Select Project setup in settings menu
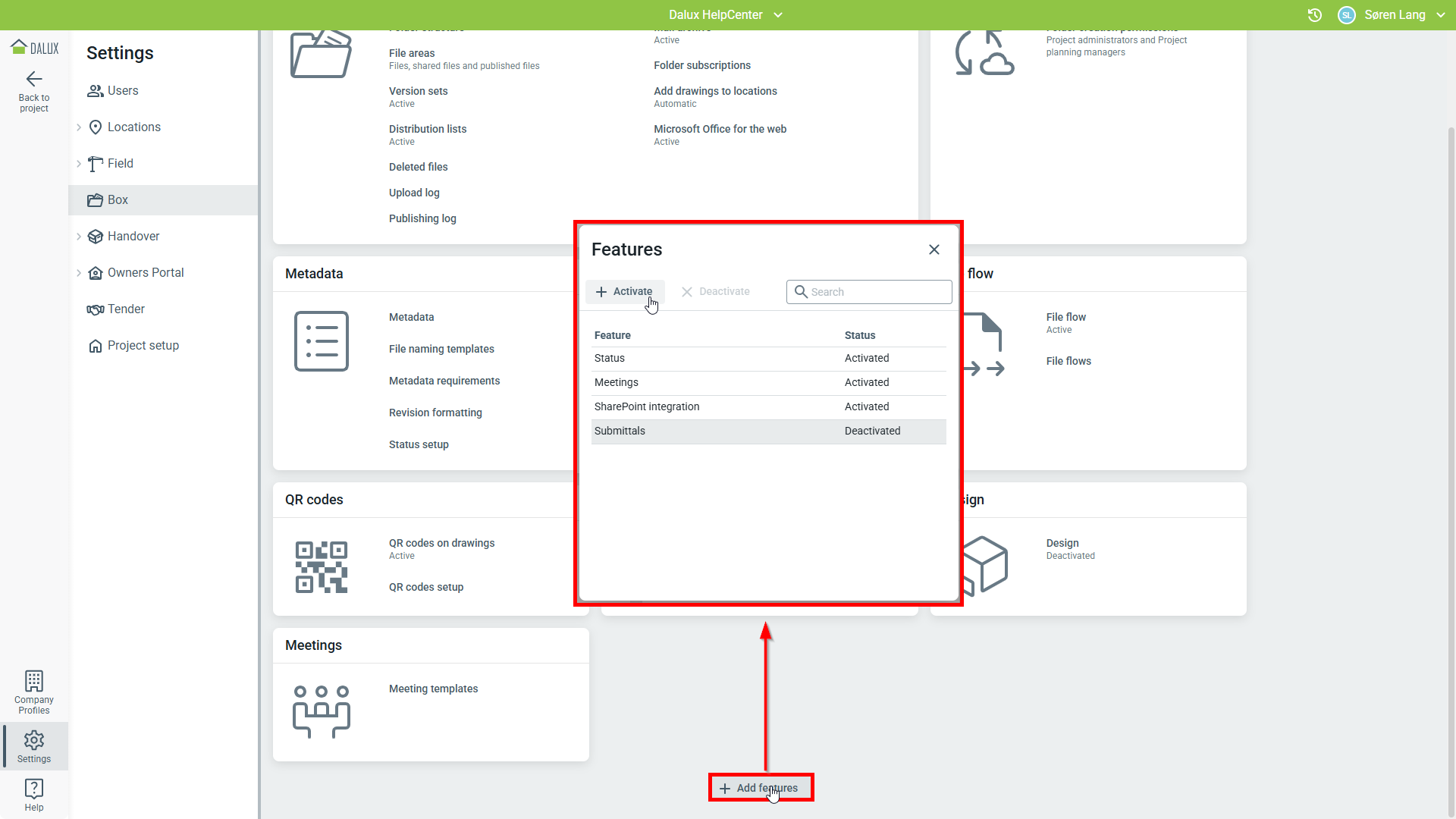Screen dimensions: 1456x819 pos(143,346)
